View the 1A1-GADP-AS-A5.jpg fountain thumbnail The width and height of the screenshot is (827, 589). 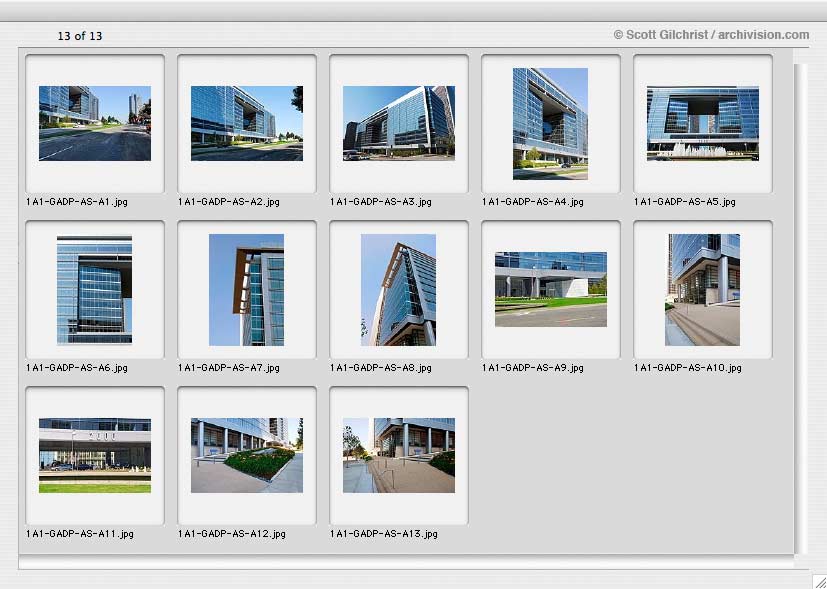click(703, 123)
